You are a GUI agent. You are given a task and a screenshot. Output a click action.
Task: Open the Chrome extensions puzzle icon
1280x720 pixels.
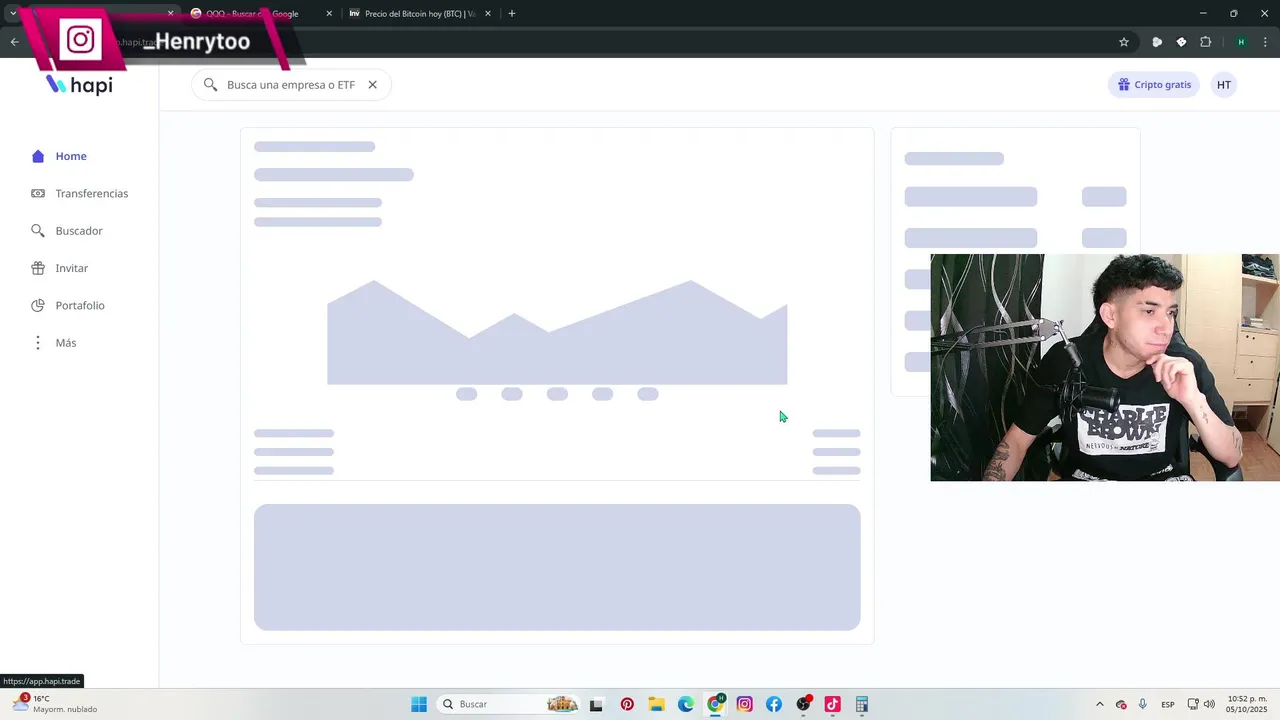[x=1206, y=42]
